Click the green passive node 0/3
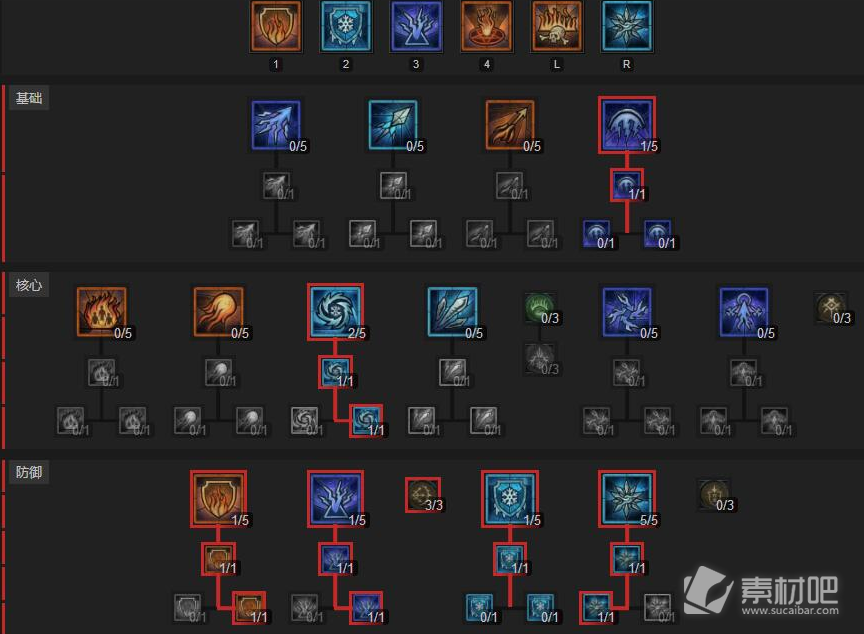Image resolution: width=864 pixels, height=634 pixels. 540,308
